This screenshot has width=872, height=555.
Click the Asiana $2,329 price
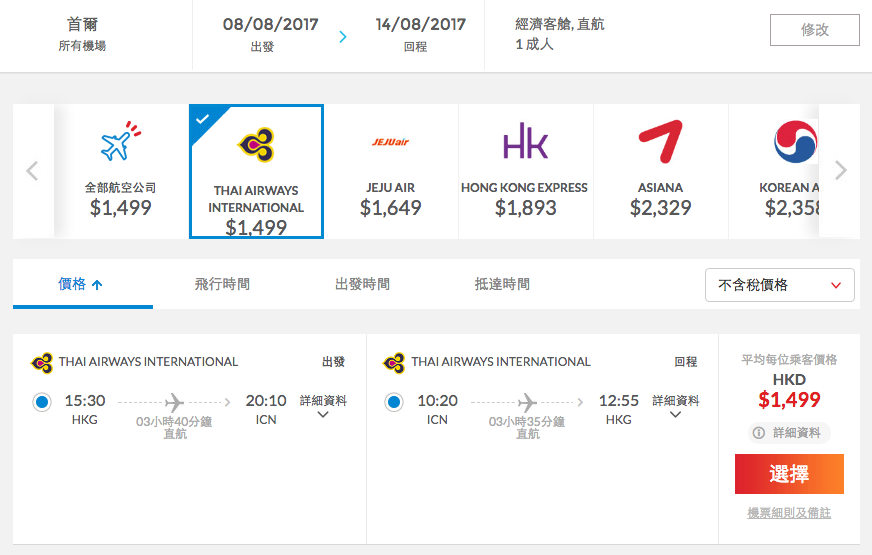[x=660, y=208]
